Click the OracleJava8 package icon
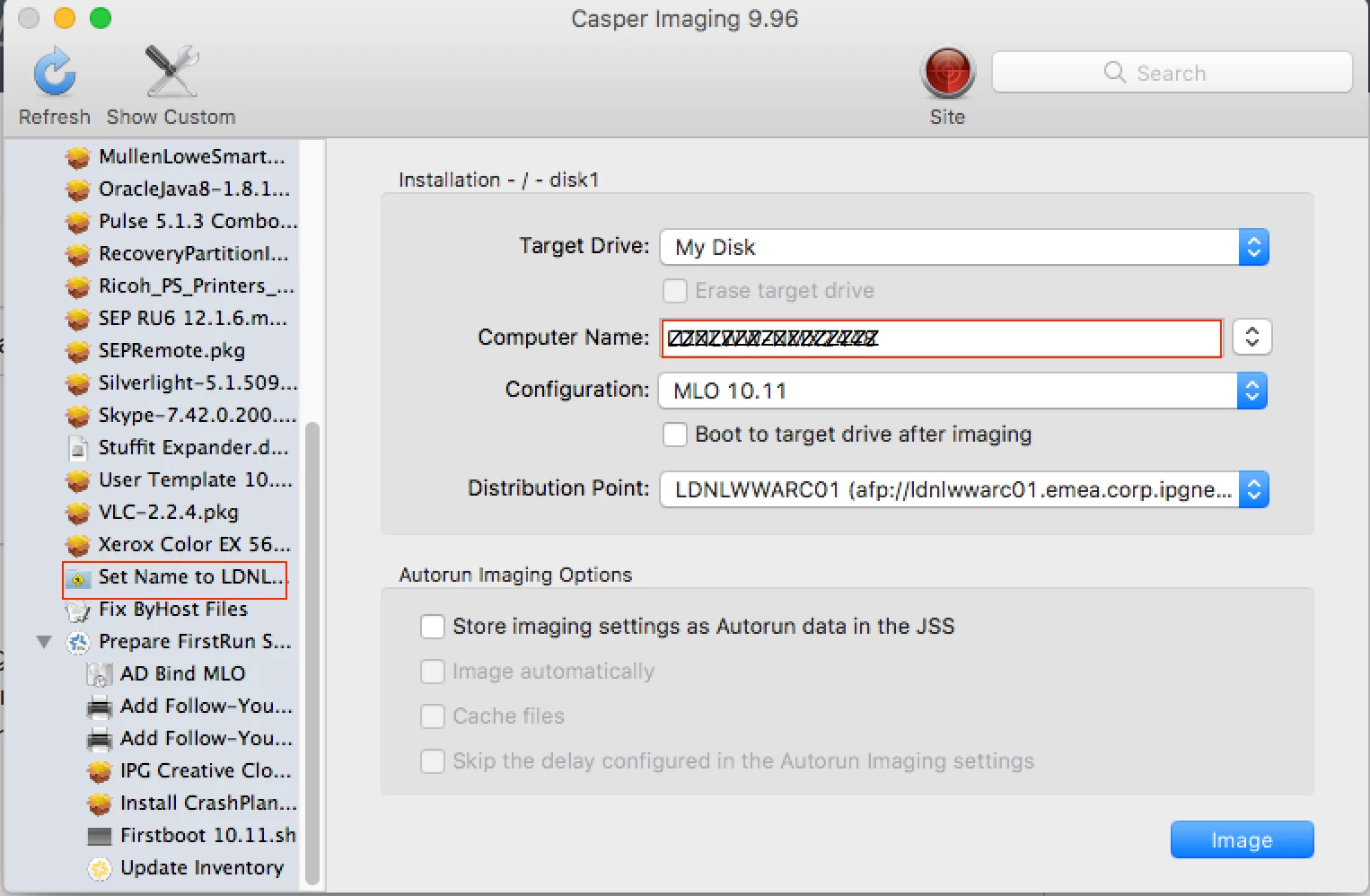The width and height of the screenshot is (1370, 896). coord(78,189)
